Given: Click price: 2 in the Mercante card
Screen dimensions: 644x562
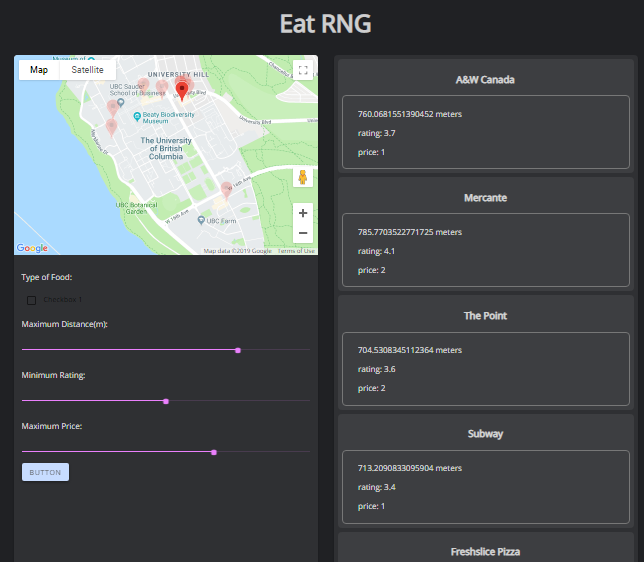Looking at the screenshot, I should pos(371,270).
